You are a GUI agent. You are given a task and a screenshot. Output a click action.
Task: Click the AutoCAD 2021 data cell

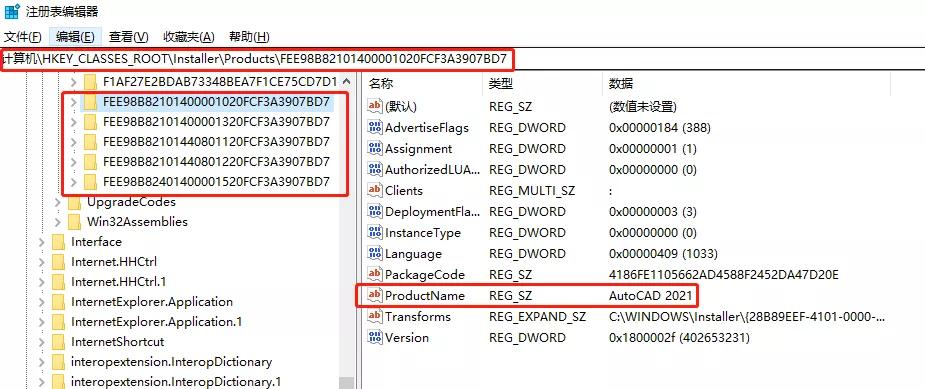coord(651,295)
